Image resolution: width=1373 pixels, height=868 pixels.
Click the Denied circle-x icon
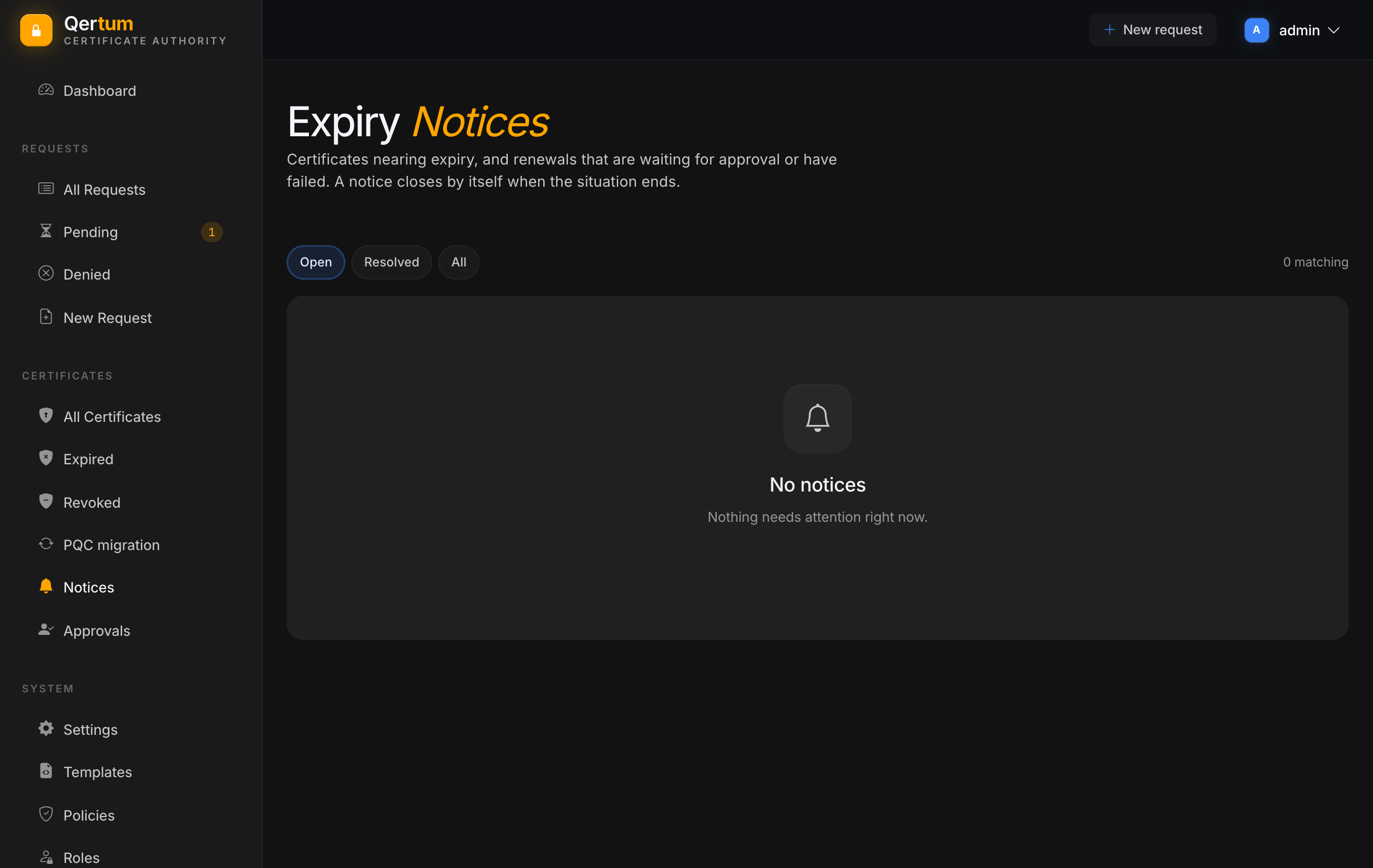pos(45,274)
